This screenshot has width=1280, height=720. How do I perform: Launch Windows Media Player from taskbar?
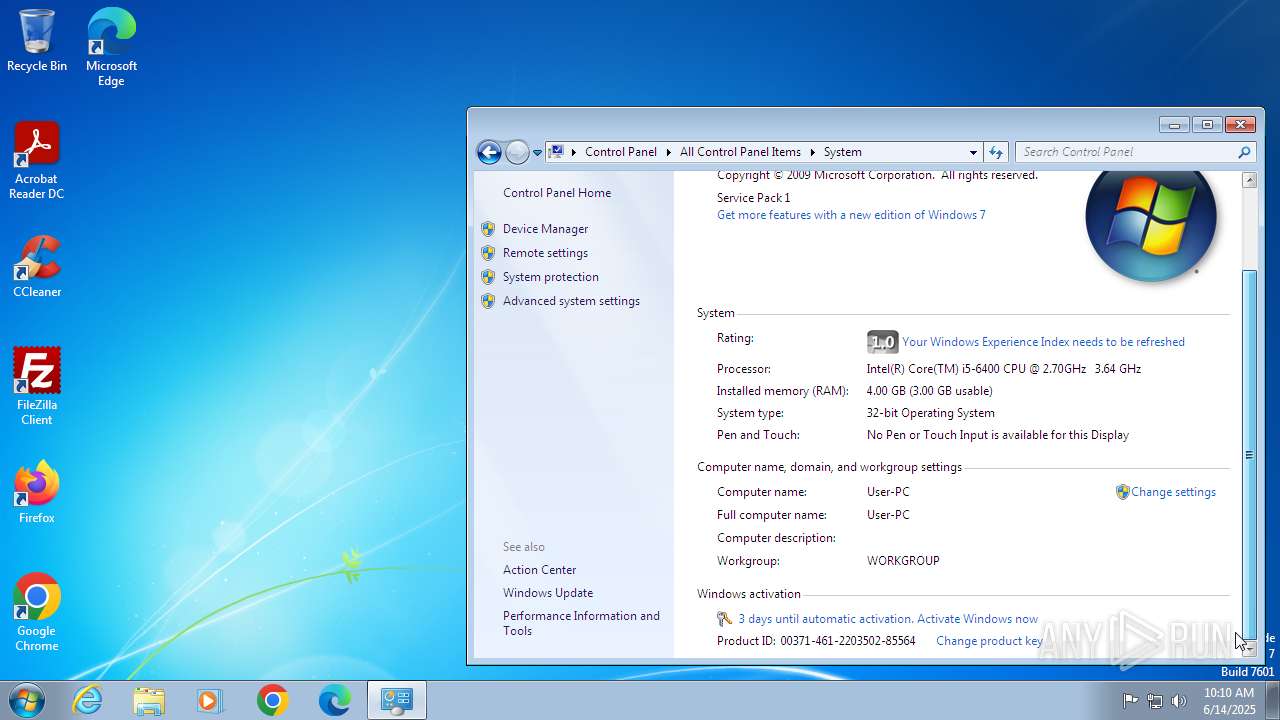(x=211, y=700)
